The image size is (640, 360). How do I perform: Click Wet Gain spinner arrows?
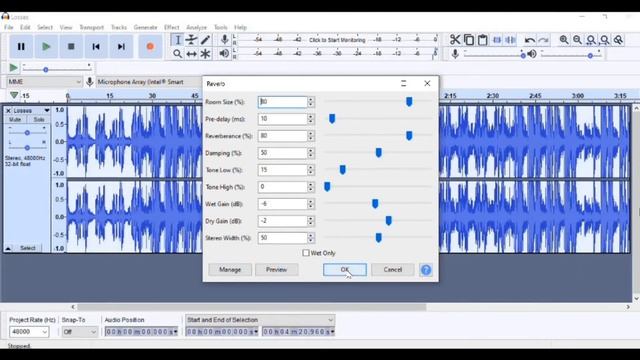point(311,204)
